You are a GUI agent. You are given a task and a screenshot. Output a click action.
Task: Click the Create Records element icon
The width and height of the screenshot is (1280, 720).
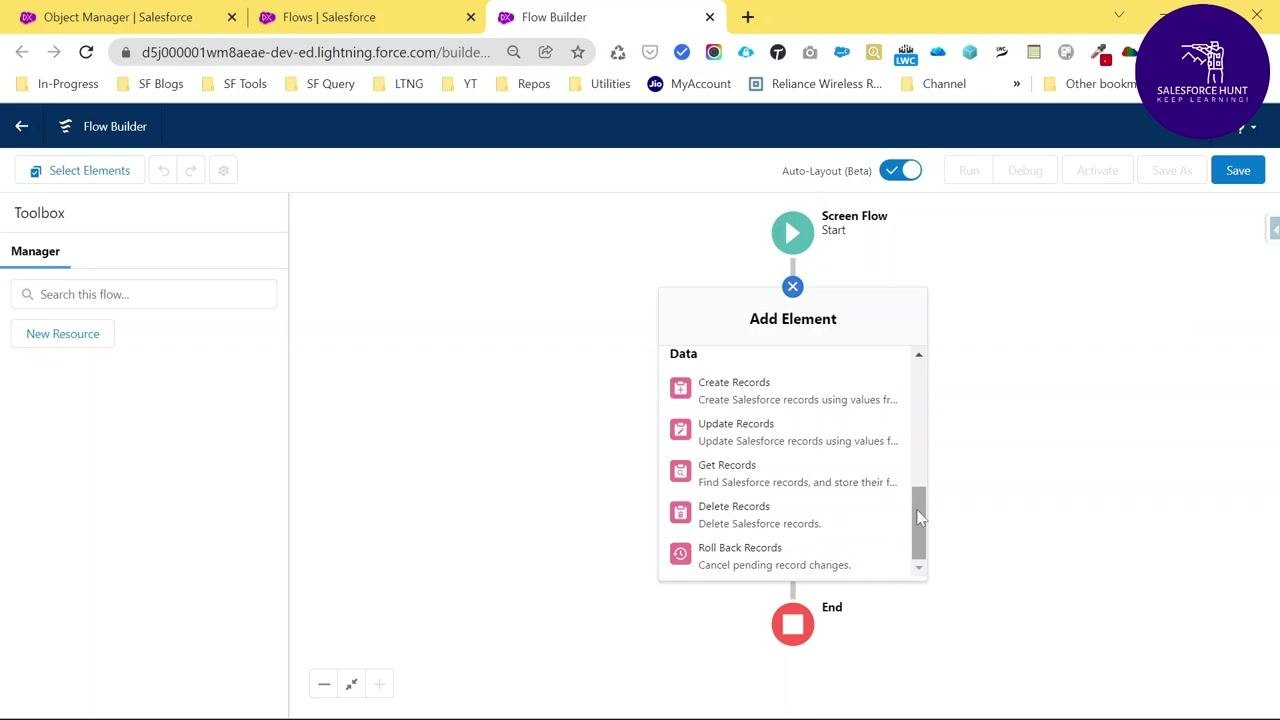click(x=680, y=389)
